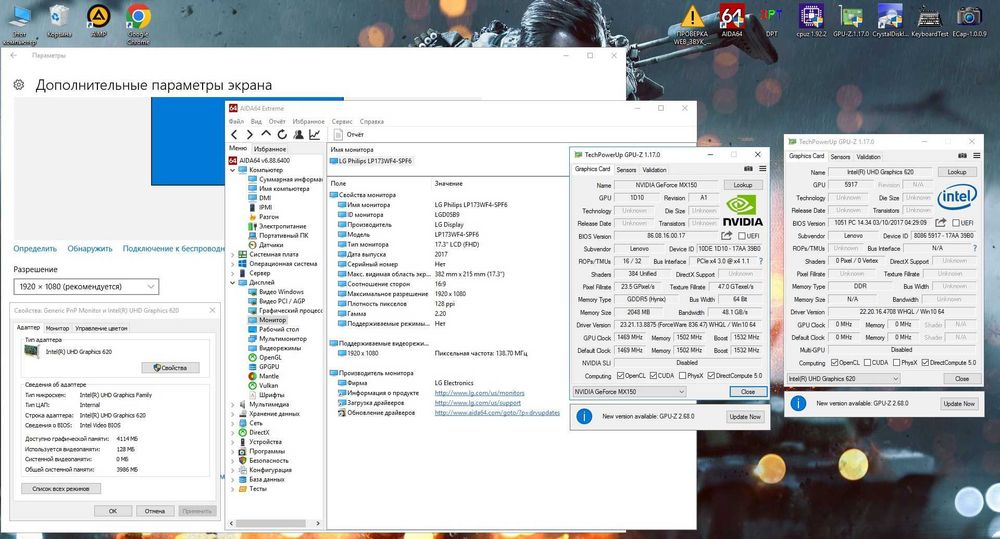Expand the Сервер tree node

232,273
